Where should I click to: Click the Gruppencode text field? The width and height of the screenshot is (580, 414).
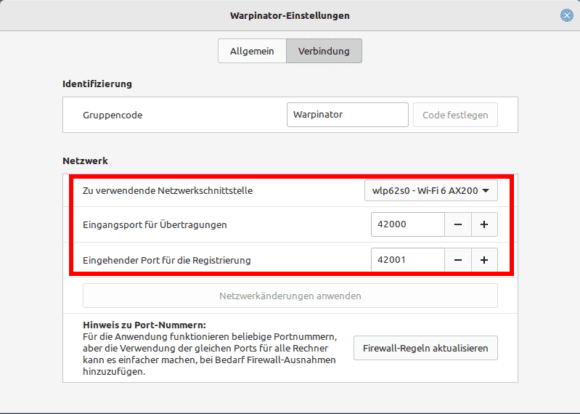click(347, 115)
